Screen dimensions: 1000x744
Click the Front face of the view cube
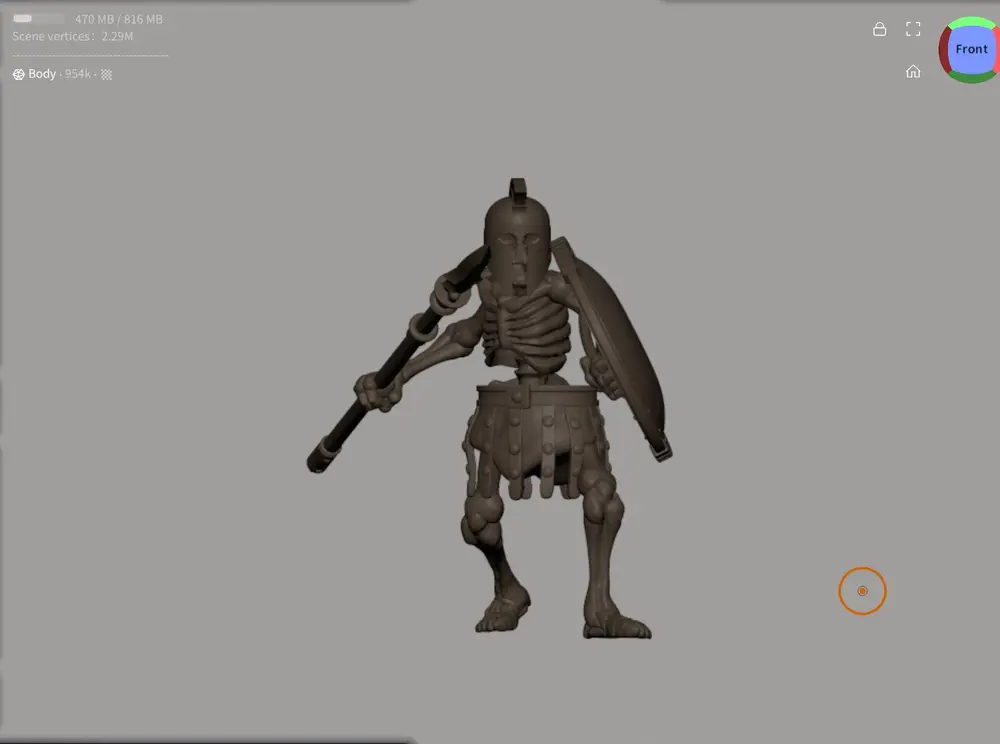click(971, 49)
